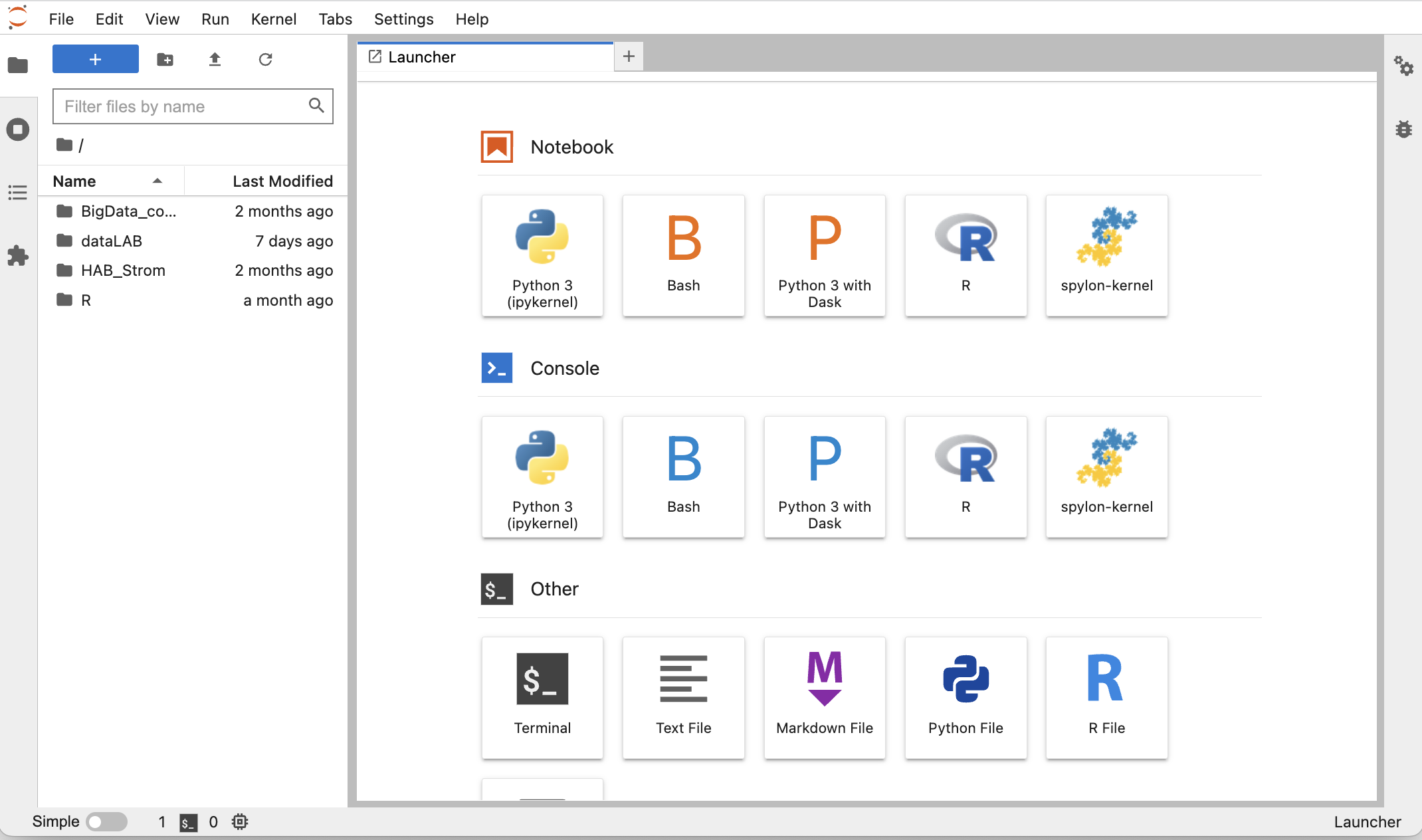Select the HAB_Strom folder

(193, 270)
